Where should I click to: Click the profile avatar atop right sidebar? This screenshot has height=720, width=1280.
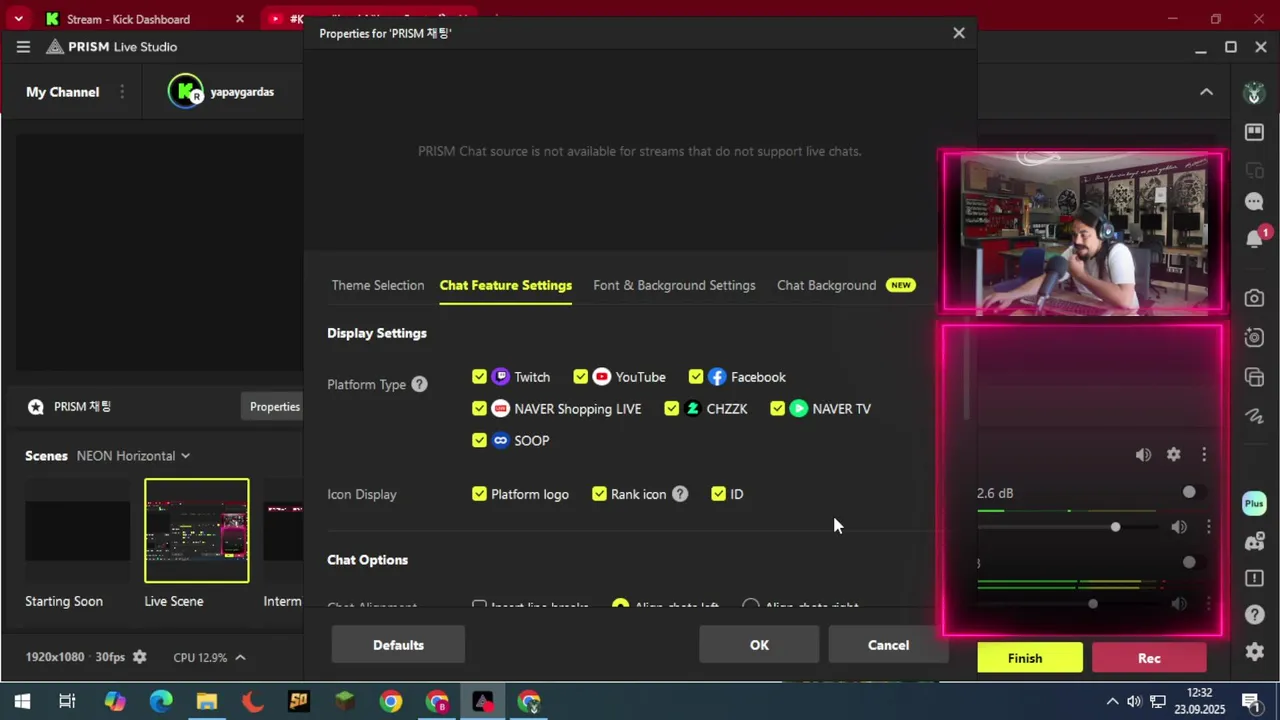[1254, 93]
